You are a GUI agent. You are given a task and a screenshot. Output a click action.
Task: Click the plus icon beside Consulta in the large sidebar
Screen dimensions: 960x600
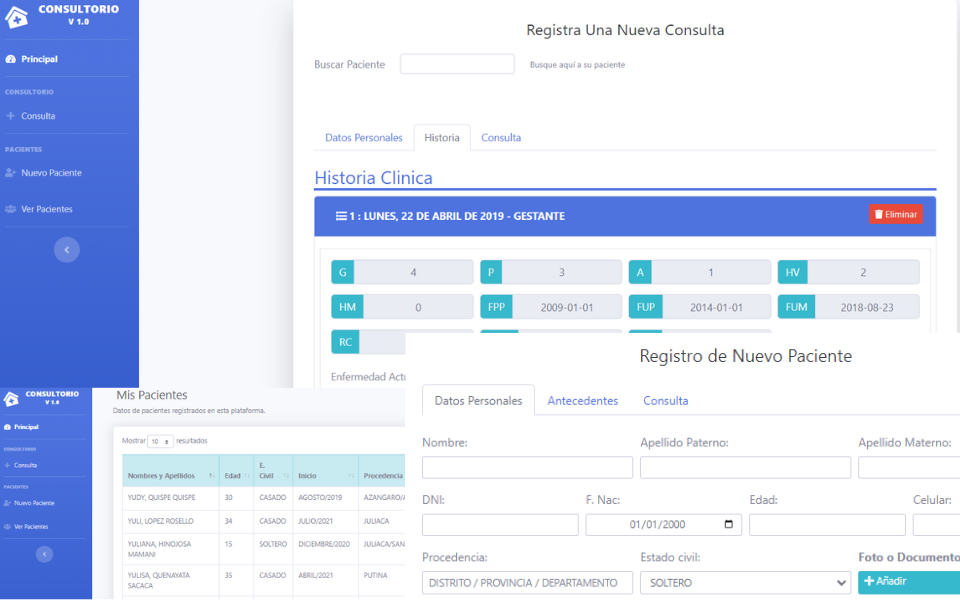(11, 116)
